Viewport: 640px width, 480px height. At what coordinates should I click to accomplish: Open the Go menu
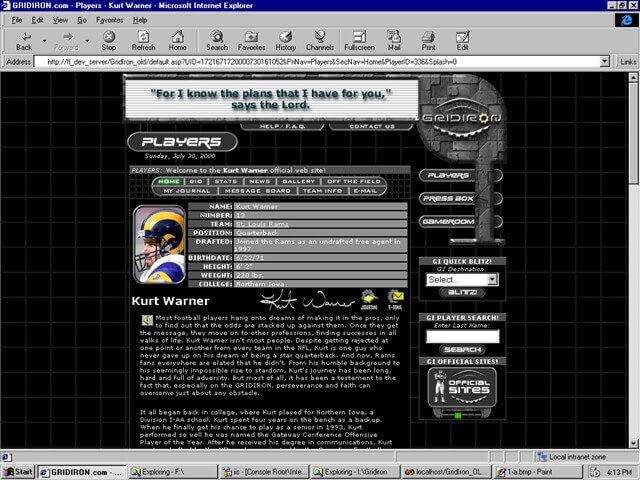[x=82, y=20]
